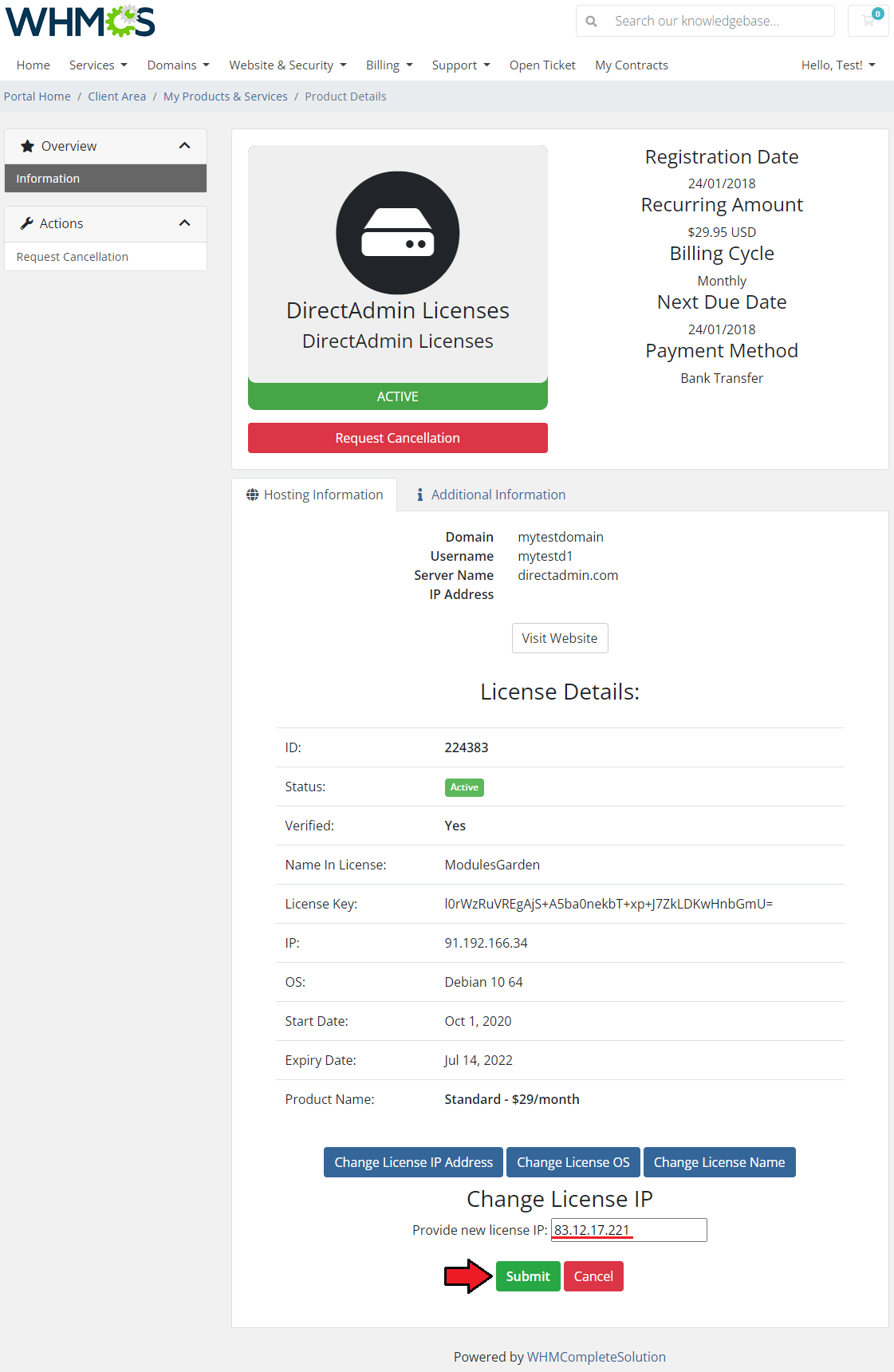The width and height of the screenshot is (894, 1372).
Task: Click the Visit Website button
Action: coord(560,638)
